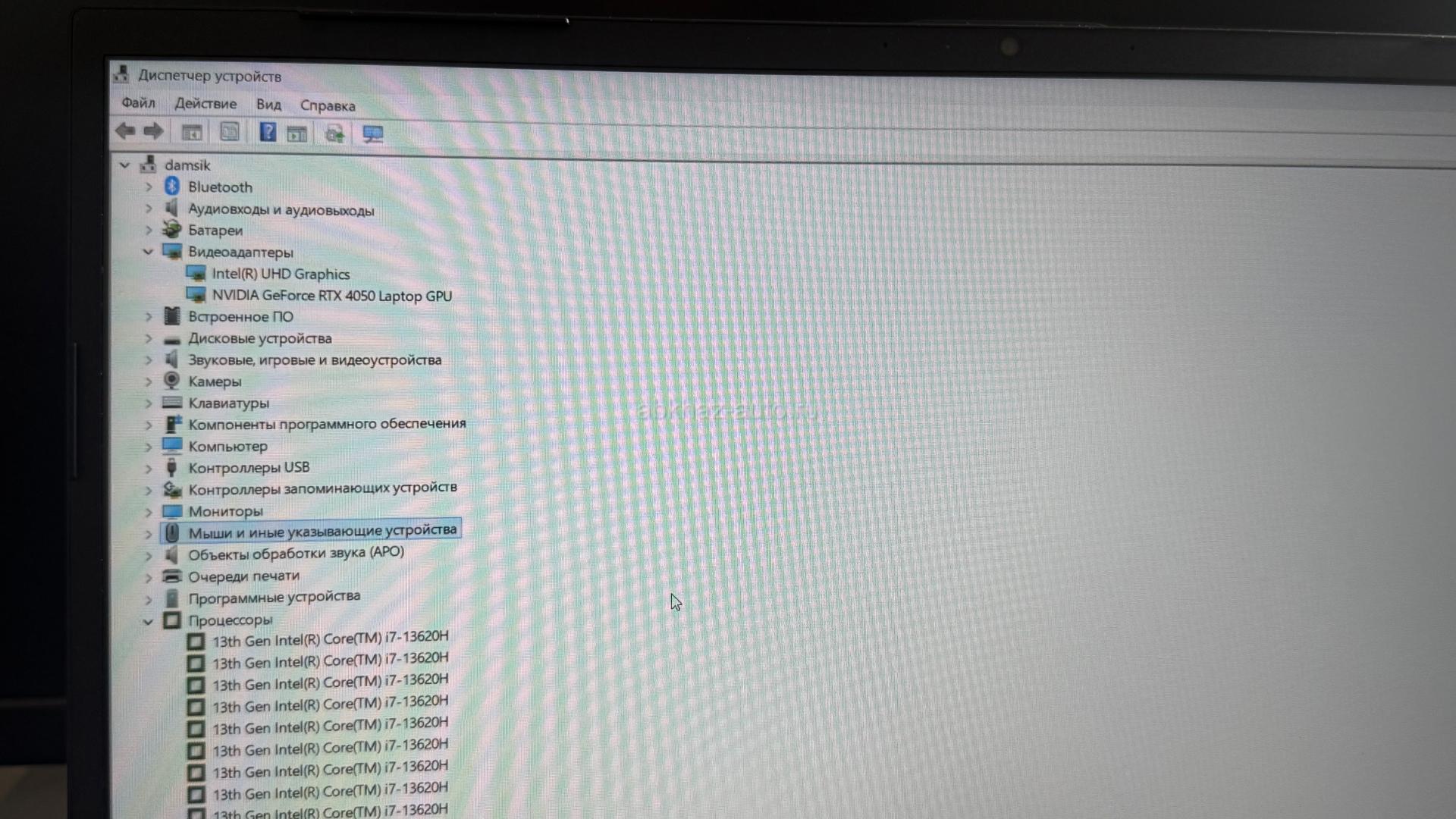Viewport: 1456px width, 819px height.
Task: Click the Forward arrow toolbar icon
Action: click(x=153, y=131)
